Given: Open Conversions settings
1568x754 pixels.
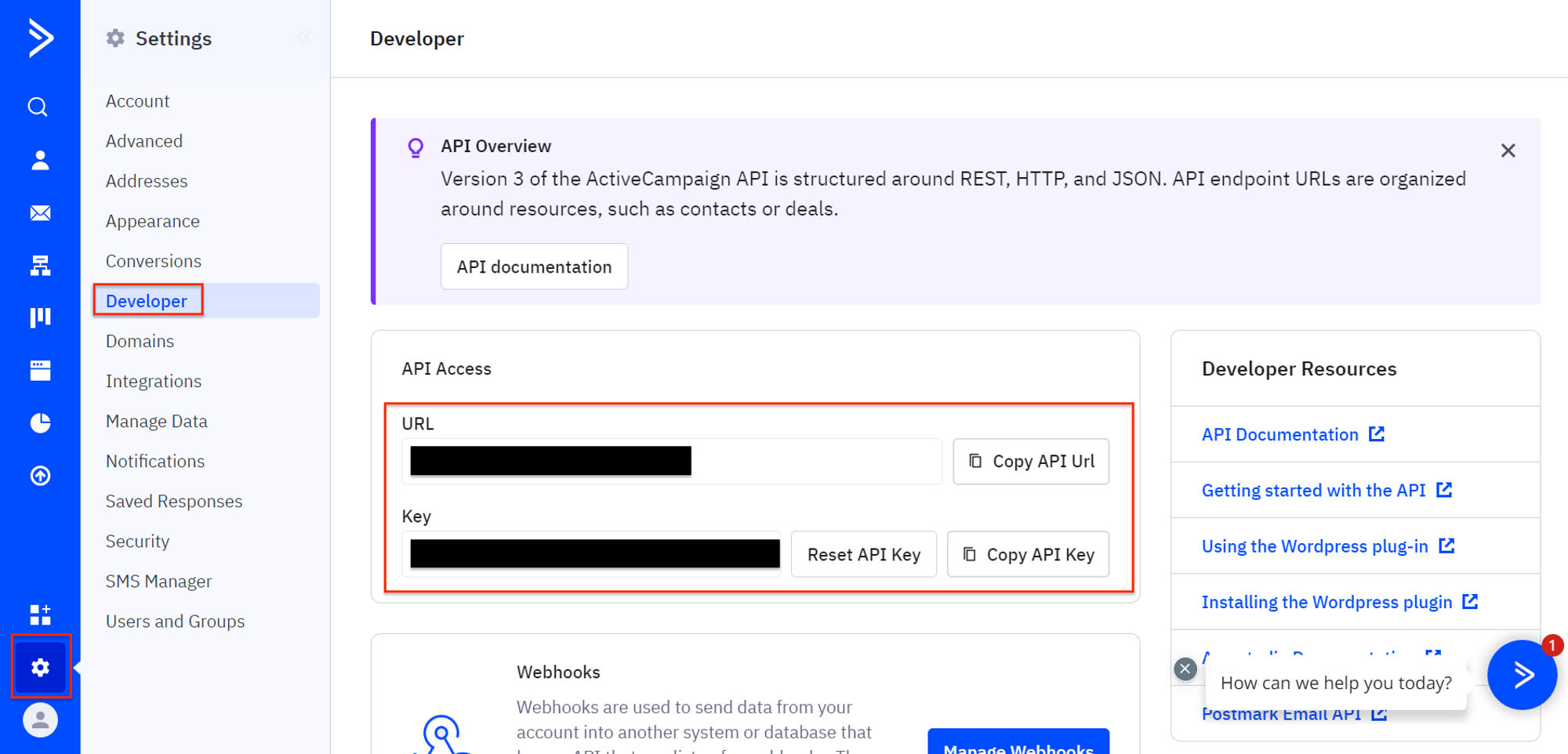Looking at the screenshot, I should [x=154, y=261].
